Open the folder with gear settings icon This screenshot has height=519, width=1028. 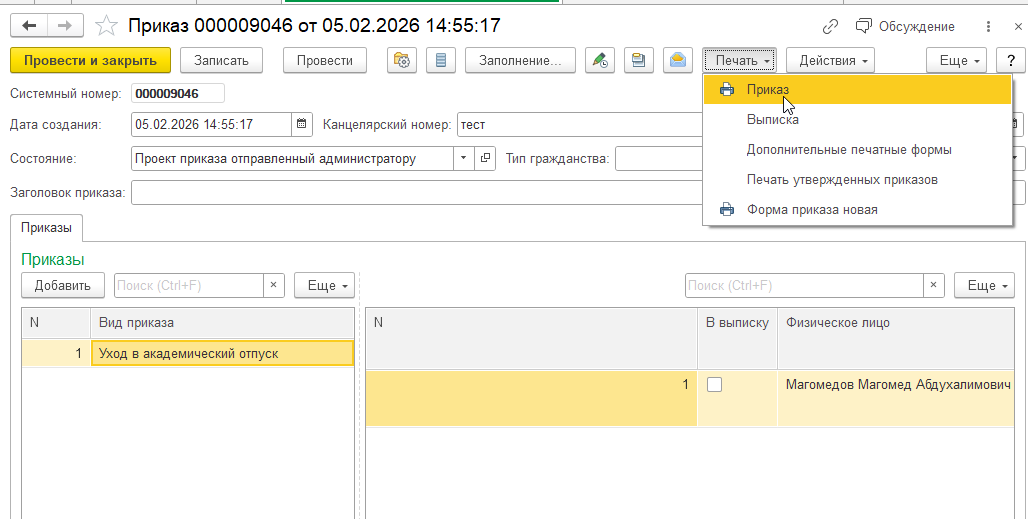tap(402, 60)
